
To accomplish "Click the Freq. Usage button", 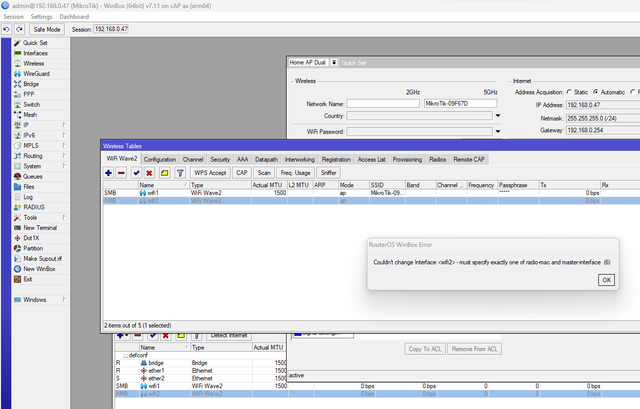I will [296, 173].
